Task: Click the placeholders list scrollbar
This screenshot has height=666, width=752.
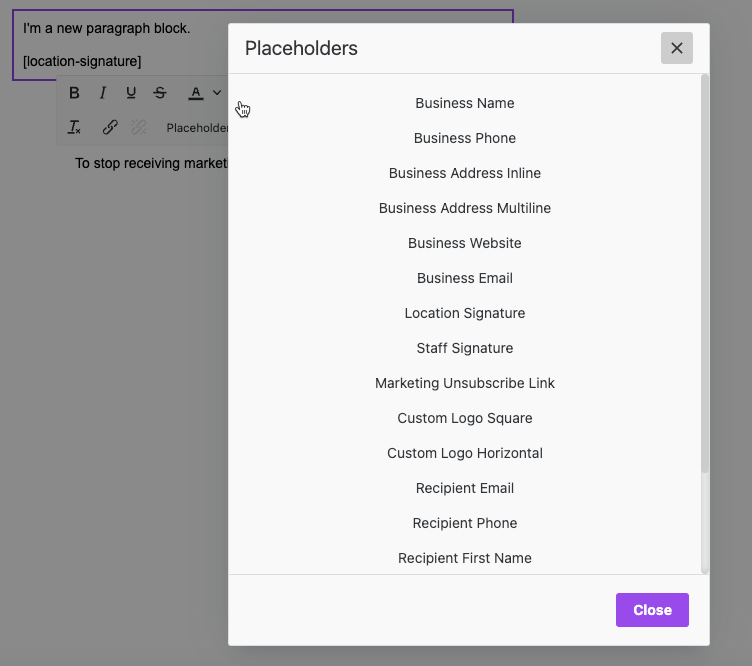Action: coord(705,273)
